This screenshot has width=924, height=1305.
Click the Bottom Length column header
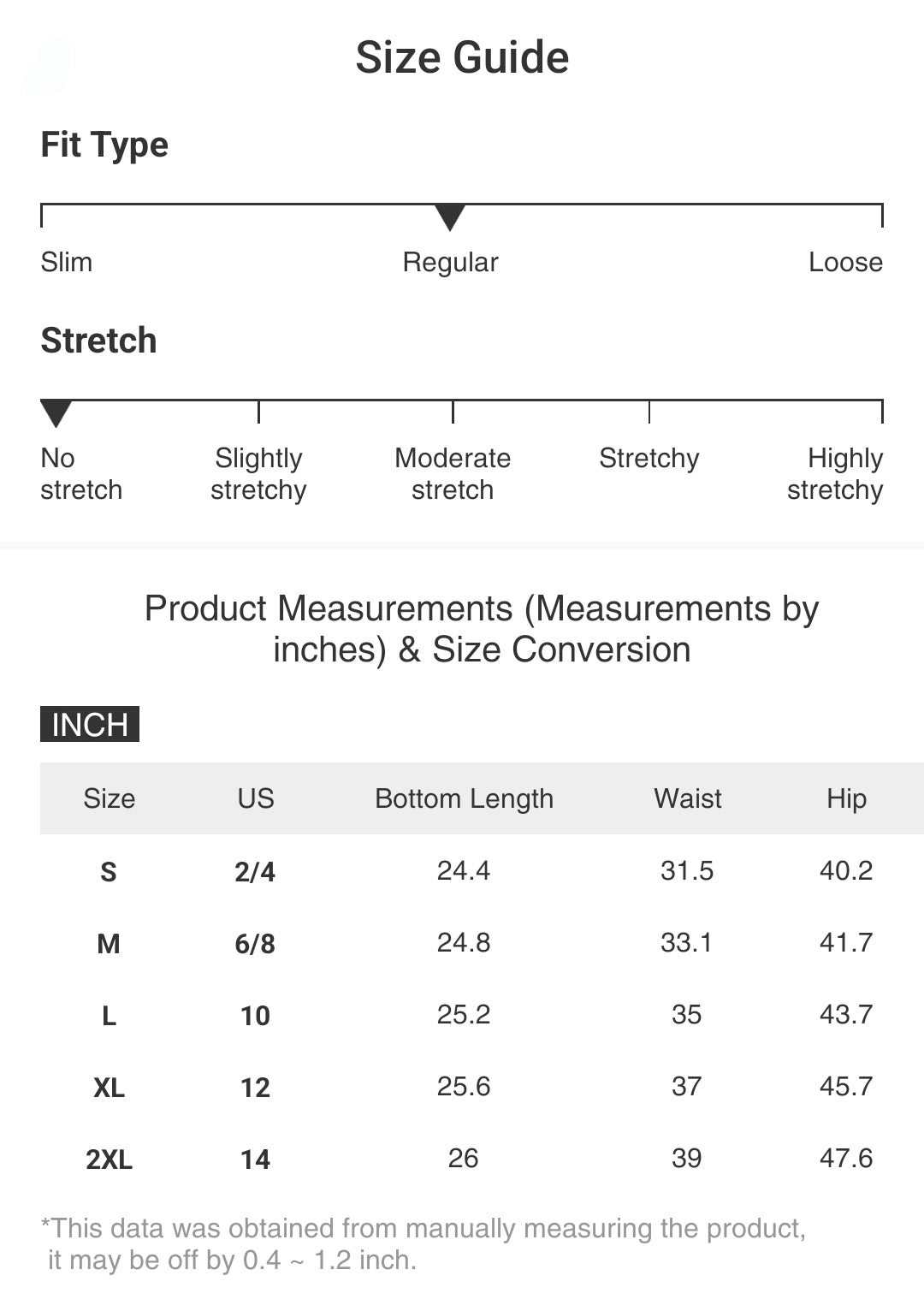tap(464, 798)
